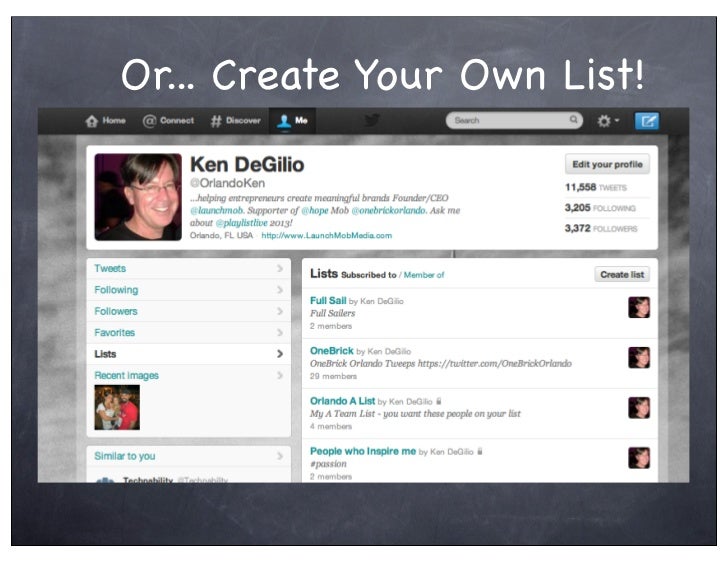Click the chevron on the Favorites row
The image size is (728, 563).
click(x=280, y=333)
